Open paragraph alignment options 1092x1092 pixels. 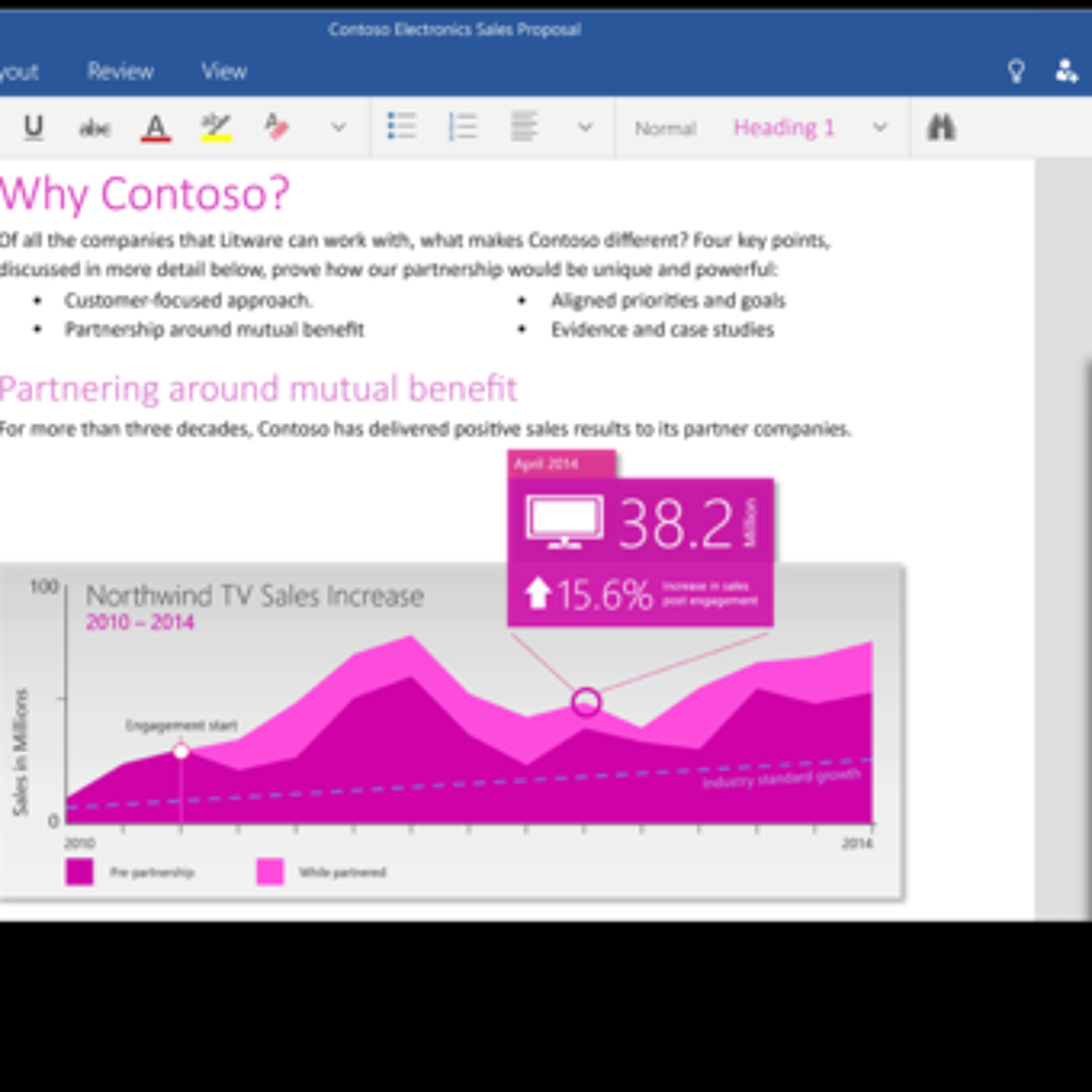[524, 127]
